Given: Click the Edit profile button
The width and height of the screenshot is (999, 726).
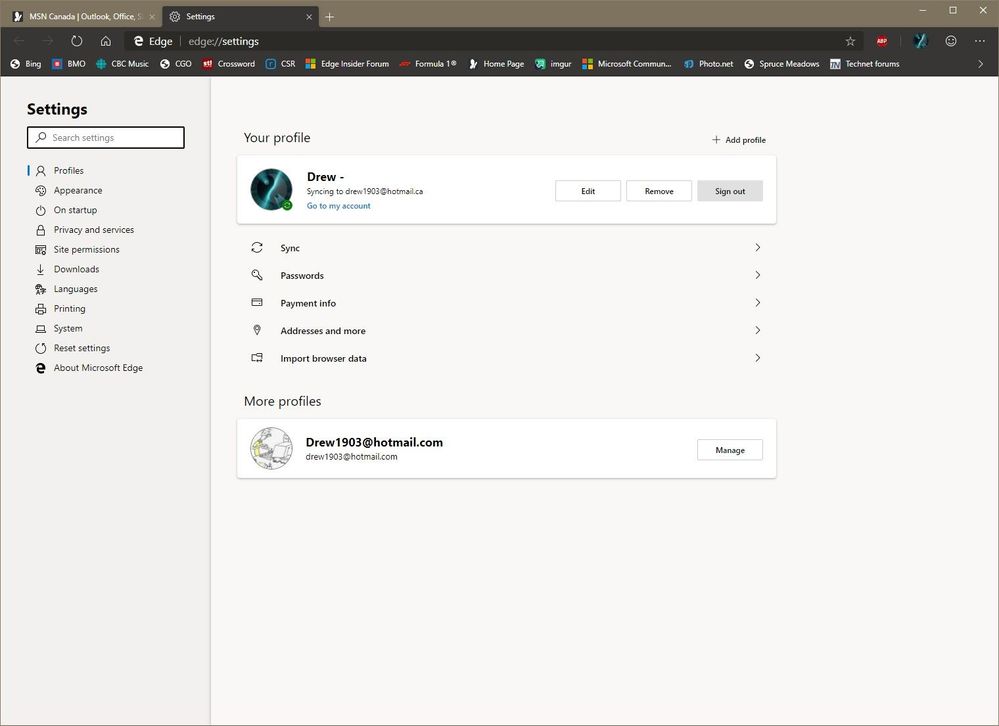Looking at the screenshot, I should (588, 191).
